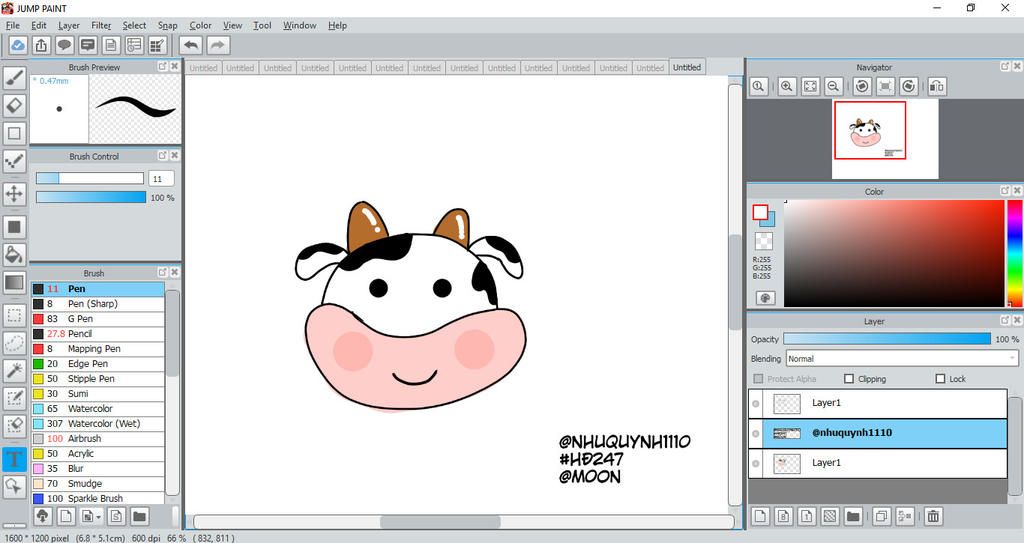Open the Layer menu
Screen dimensions: 1024x543
pos(69,25)
